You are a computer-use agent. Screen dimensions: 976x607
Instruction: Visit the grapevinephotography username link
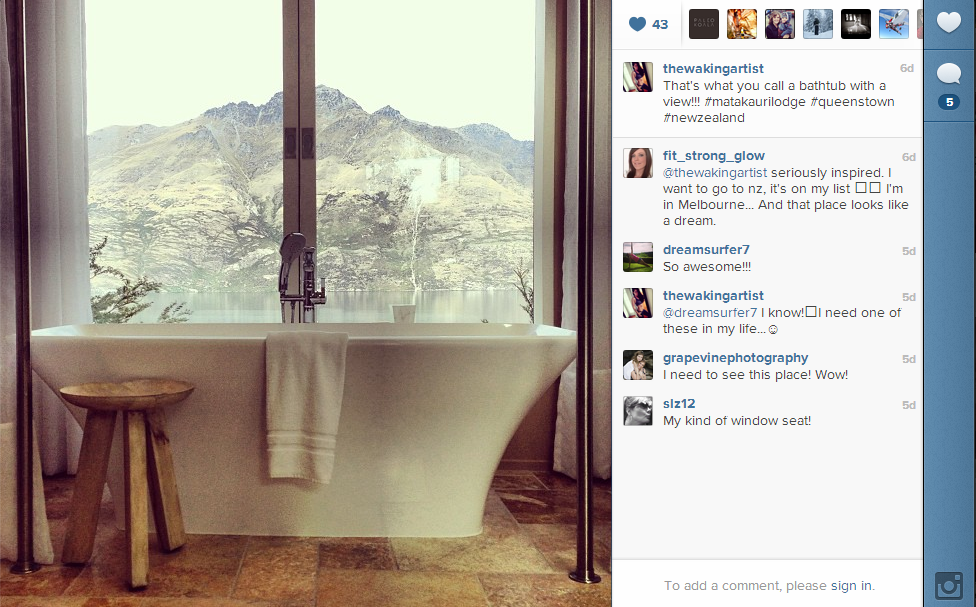tap(735, 358)
